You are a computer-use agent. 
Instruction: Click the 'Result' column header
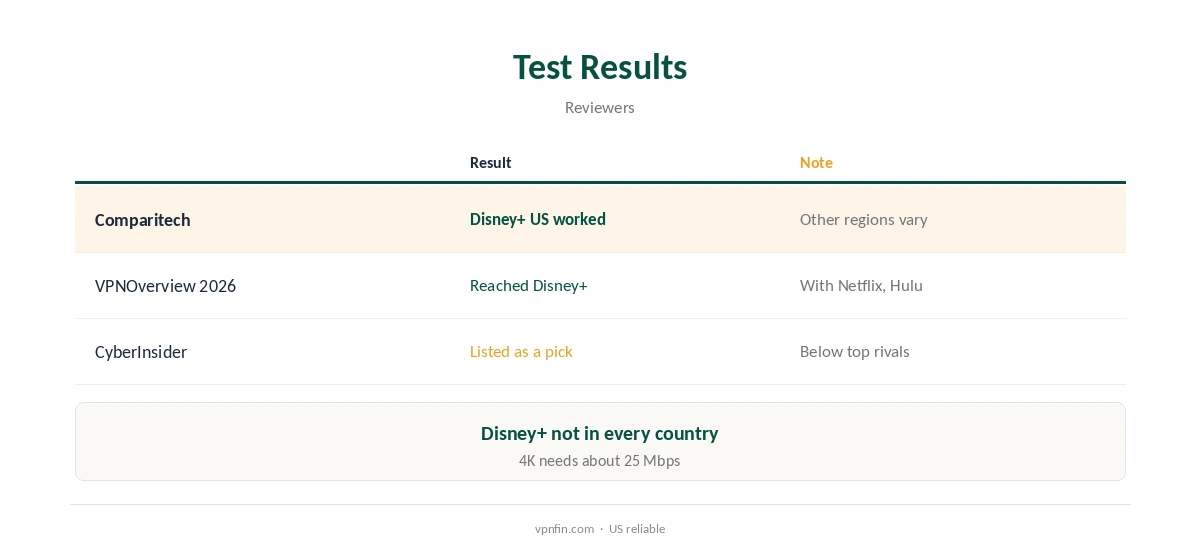tap(490, 162)
